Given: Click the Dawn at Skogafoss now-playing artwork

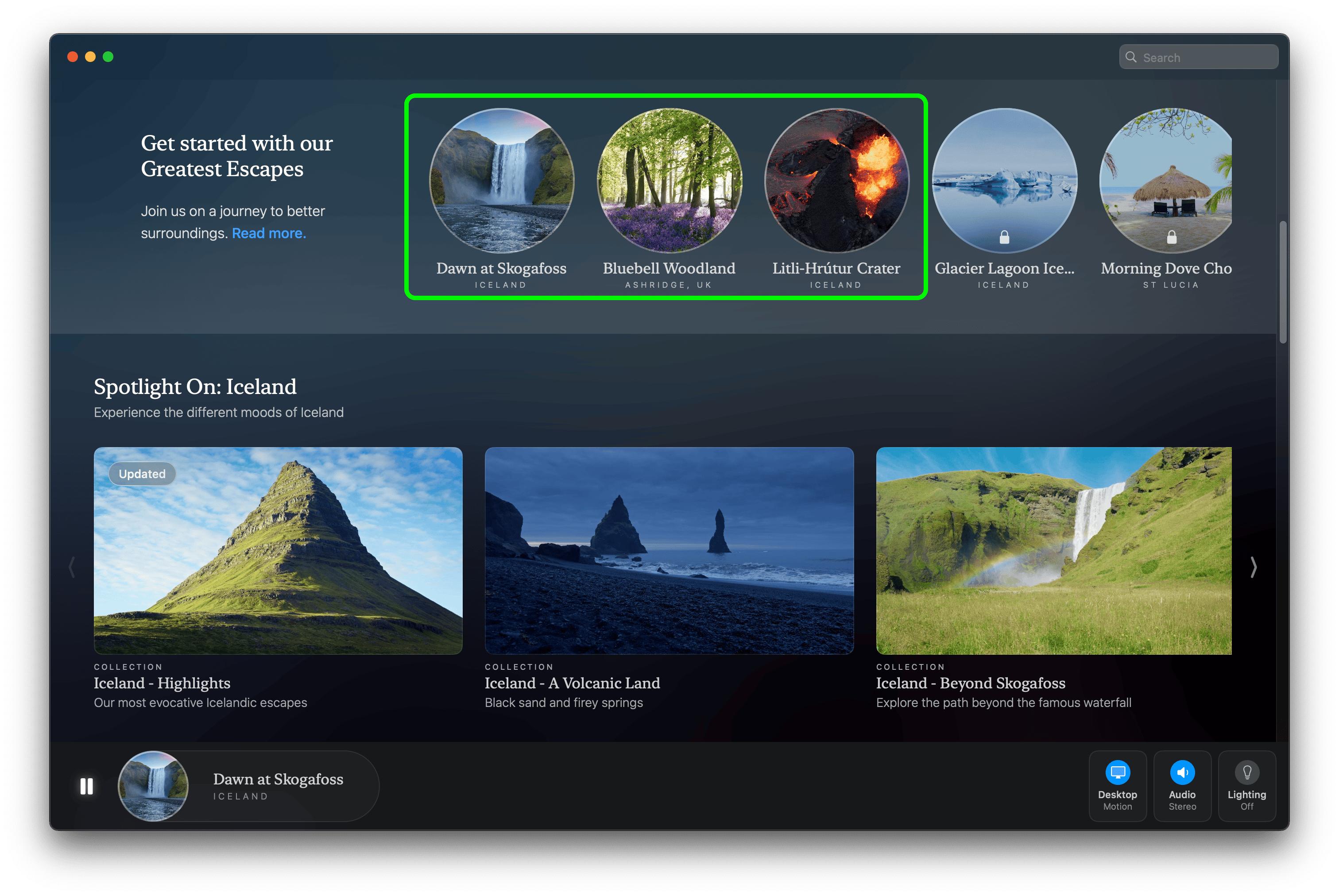Looking at the screenshot, I should tap(153, 786).
